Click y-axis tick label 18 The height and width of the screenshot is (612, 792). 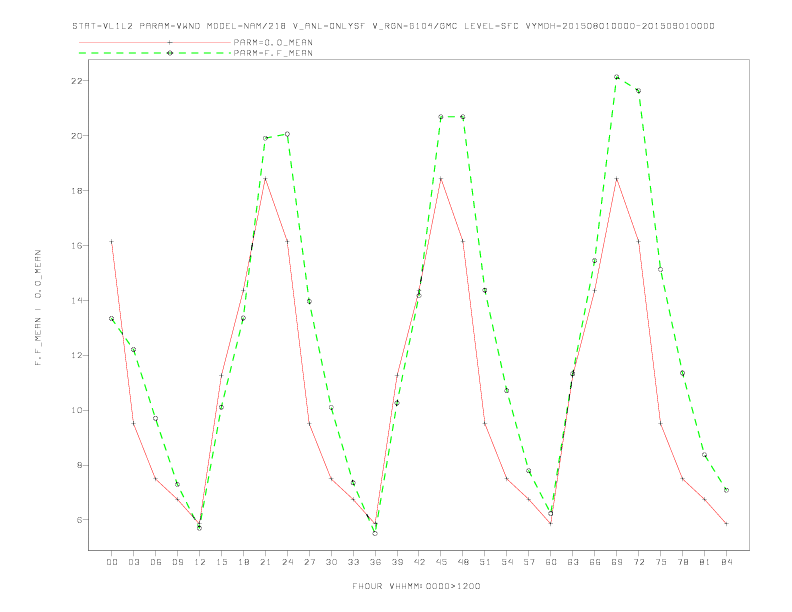pos(77,191)
